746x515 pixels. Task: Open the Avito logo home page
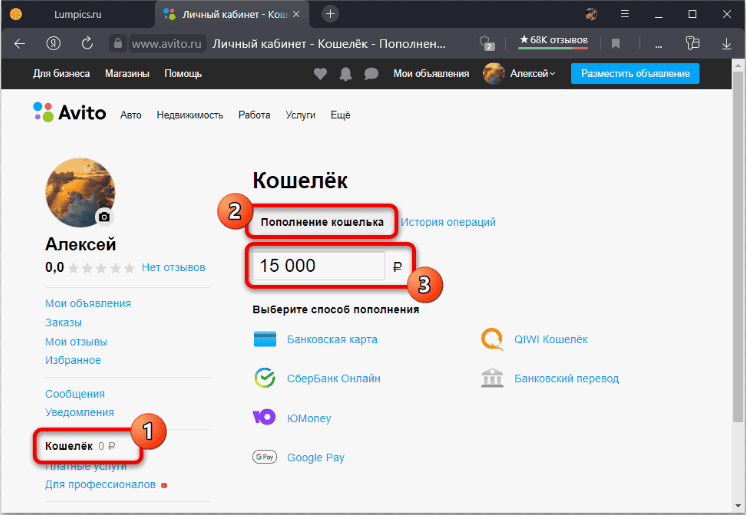[69, 112]
